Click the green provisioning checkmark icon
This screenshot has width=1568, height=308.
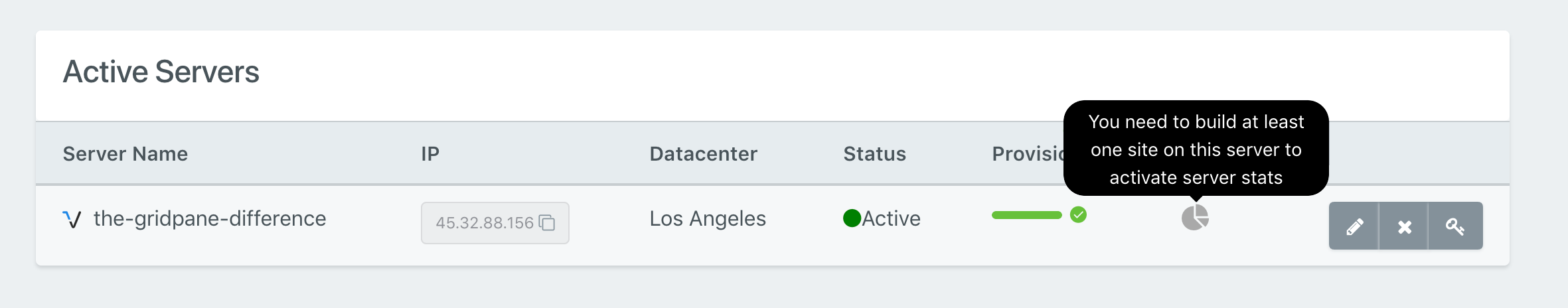pyautogui.click(x=1079, y=215)
